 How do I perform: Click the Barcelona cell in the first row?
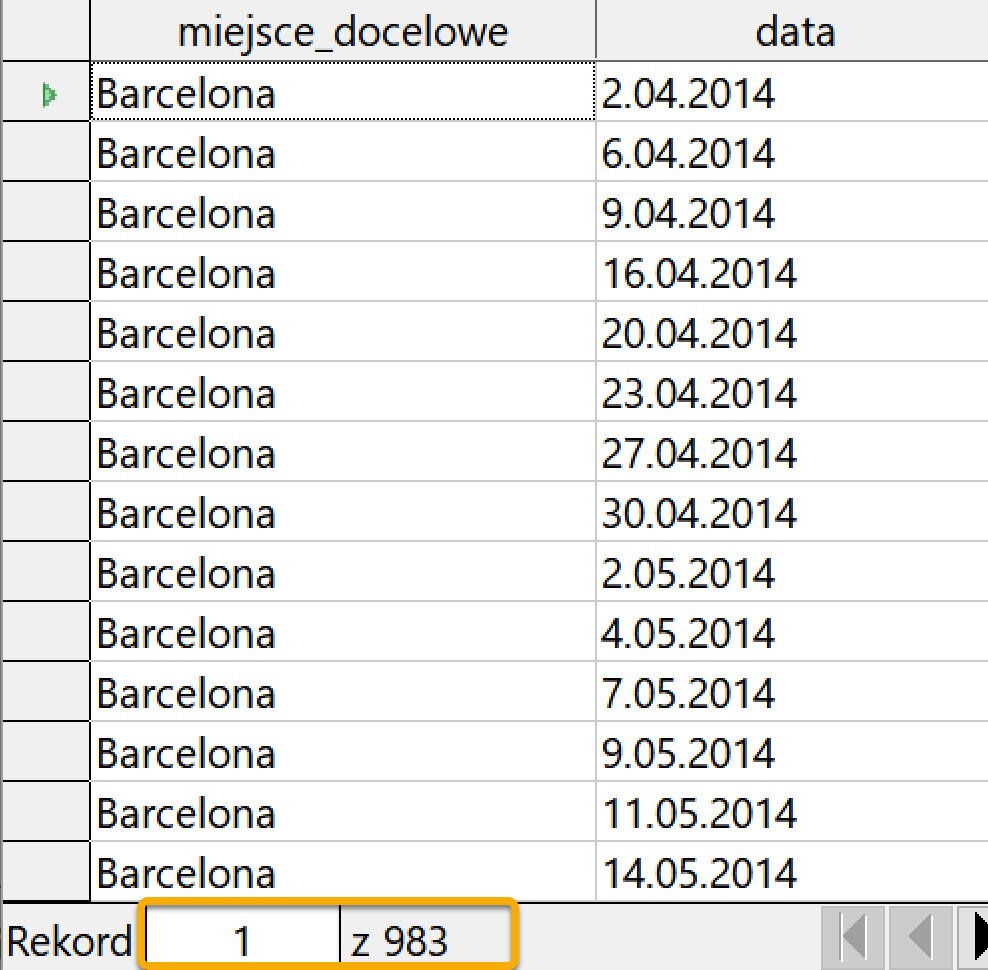tap(342, 94)
